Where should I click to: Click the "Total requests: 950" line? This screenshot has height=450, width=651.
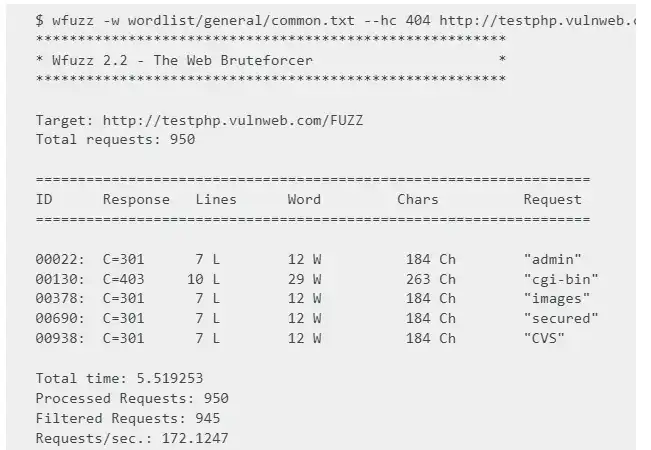point(115,140)
